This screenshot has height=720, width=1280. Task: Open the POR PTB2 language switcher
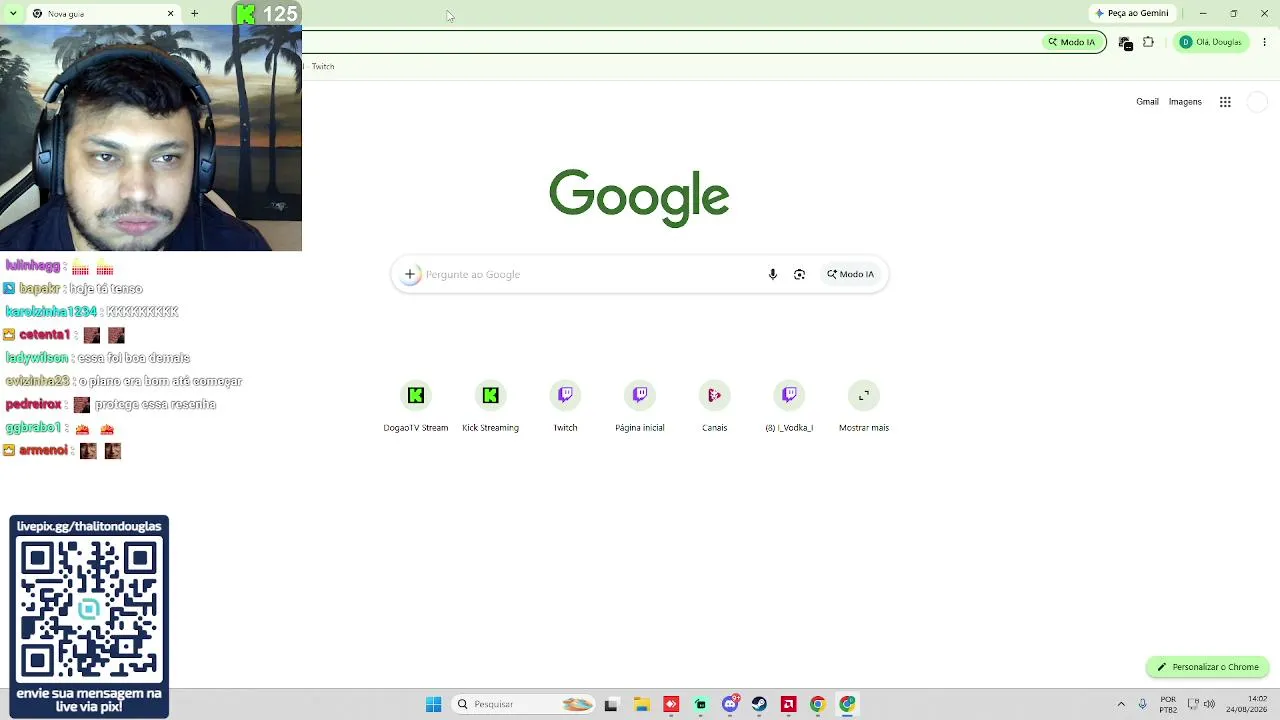[x=1168, y=704]
